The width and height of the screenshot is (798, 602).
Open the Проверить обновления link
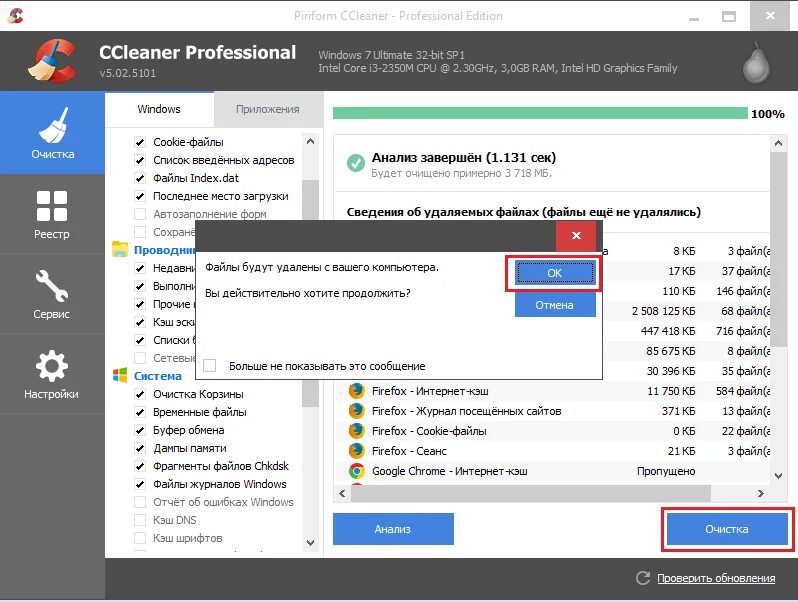pos(716,578)
